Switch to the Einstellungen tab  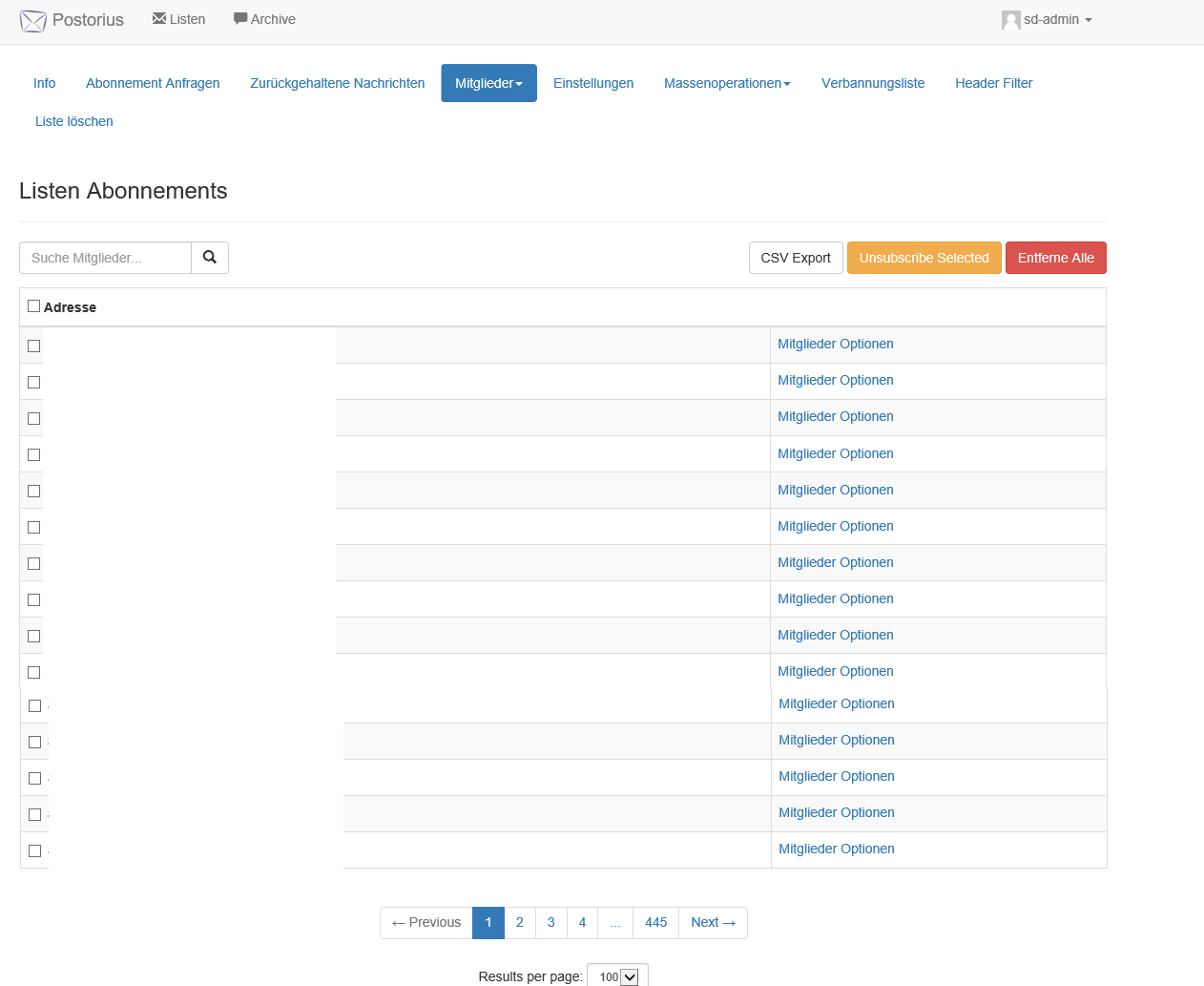coord(593,83)
